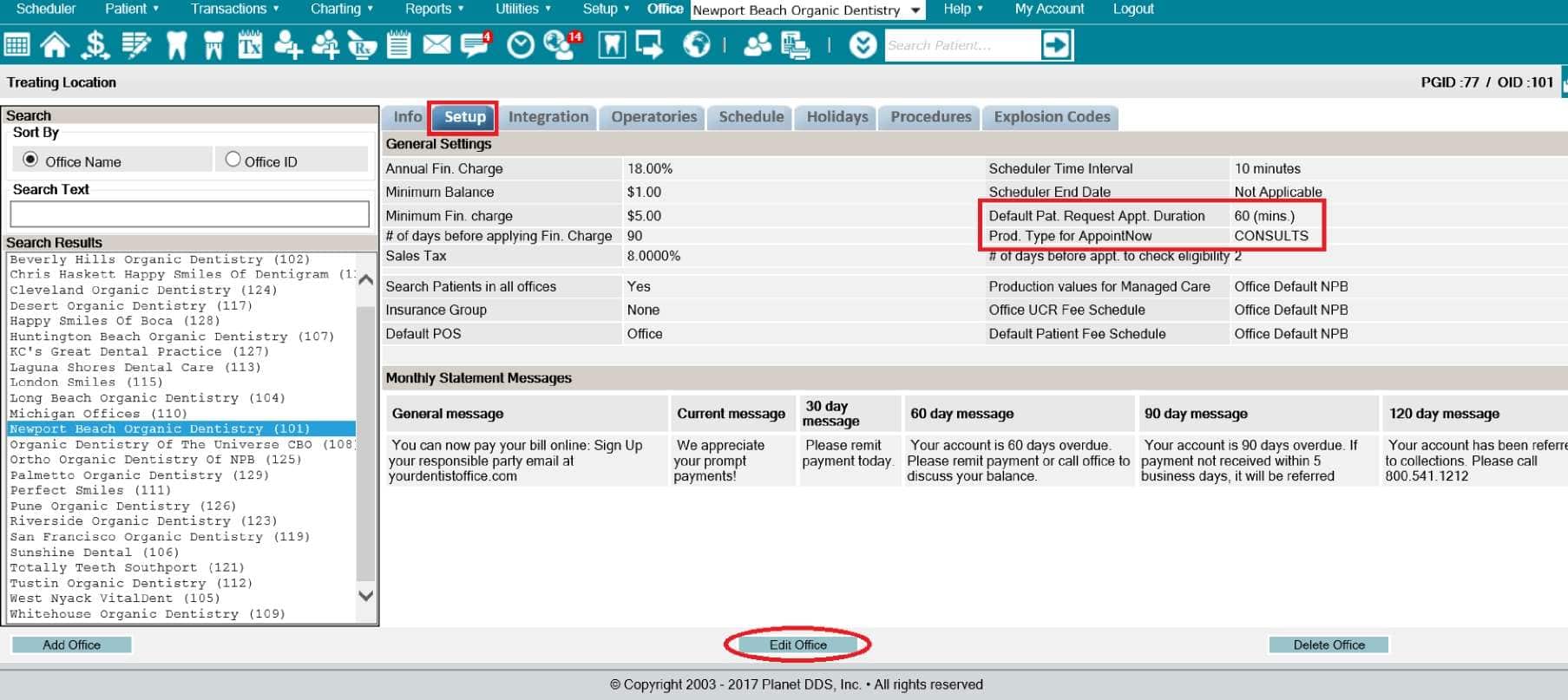Viewport: 1568px width, 700px height.
Task: Click the add multiple patients icon
Action: 325,45
